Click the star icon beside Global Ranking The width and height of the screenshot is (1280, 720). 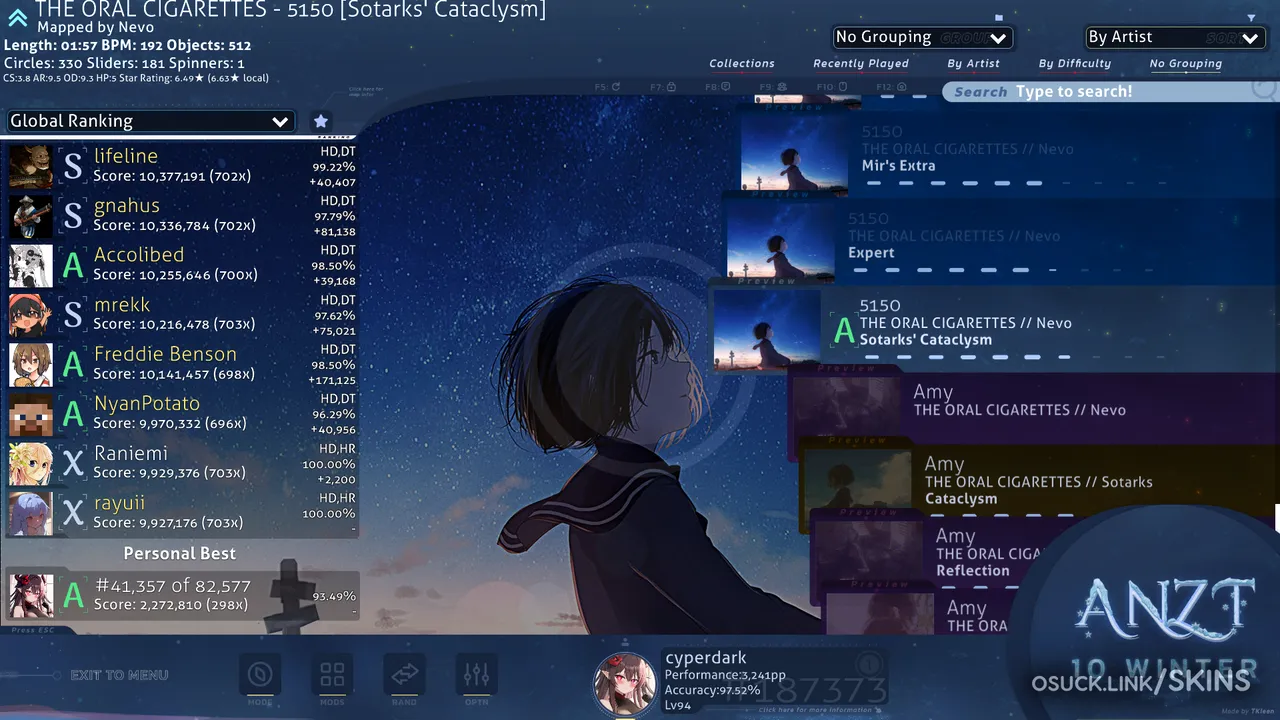(x=321, y=121)
